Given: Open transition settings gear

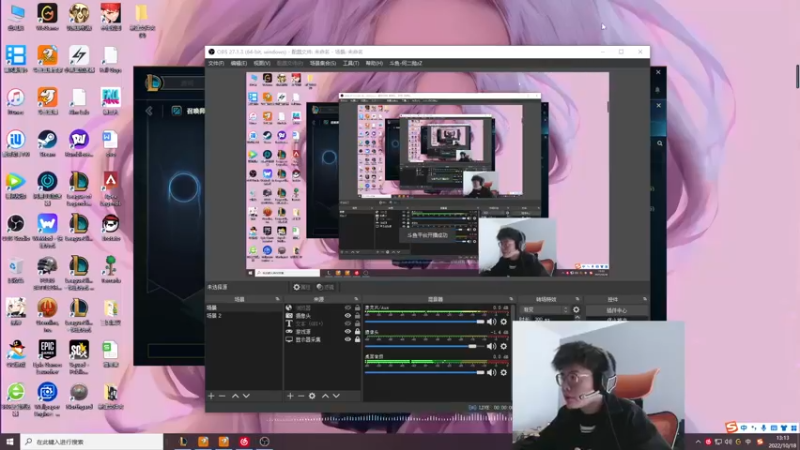Looking at the screenshot, I should (576, 310).
